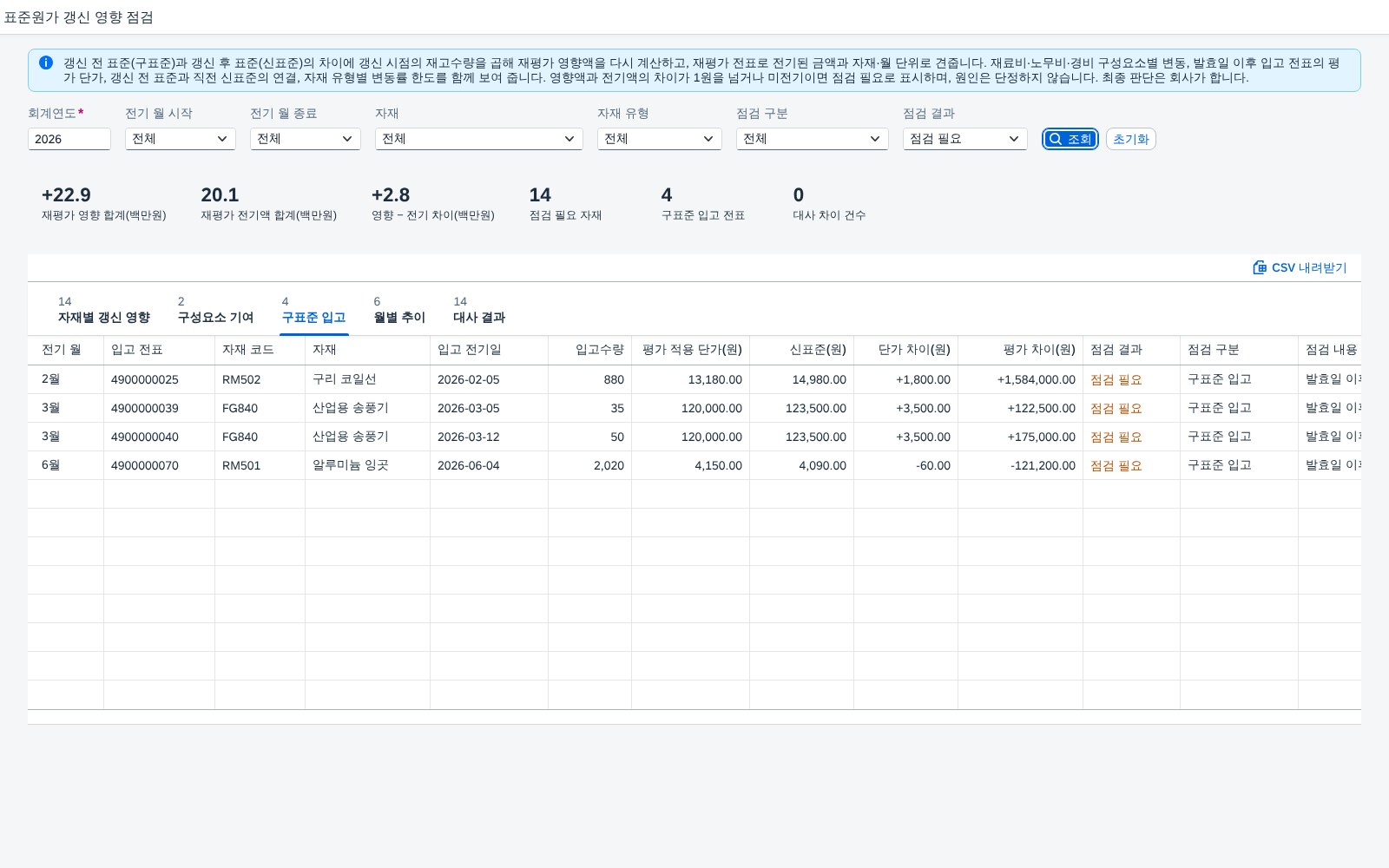Viewport: 1389px width, 868px height.
Task: Switch to the 구성요소 기여 tab
Action: [x=215, y=310]
